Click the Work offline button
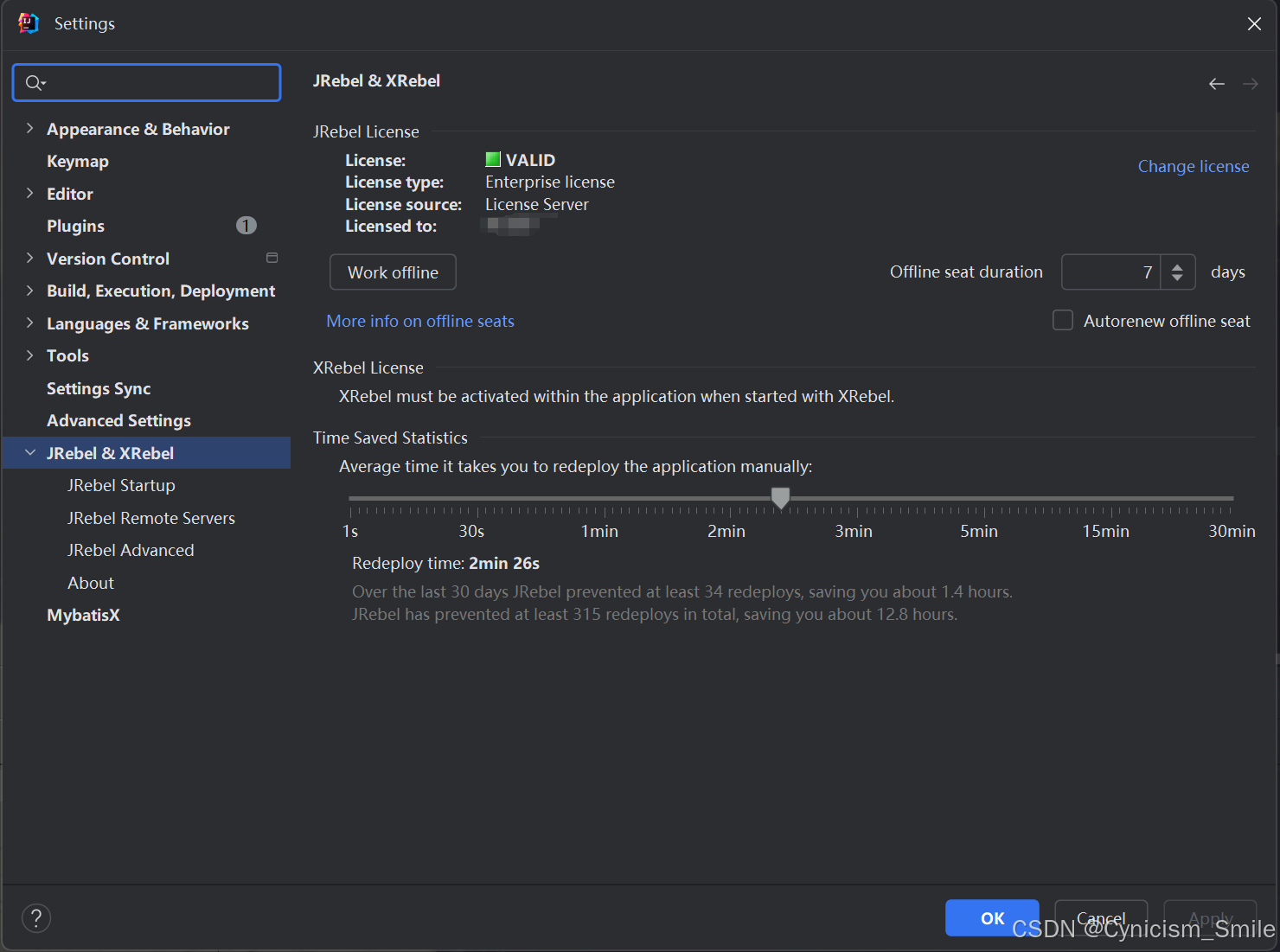Screen dimensions: 1280x952 [x=393, y=272]
